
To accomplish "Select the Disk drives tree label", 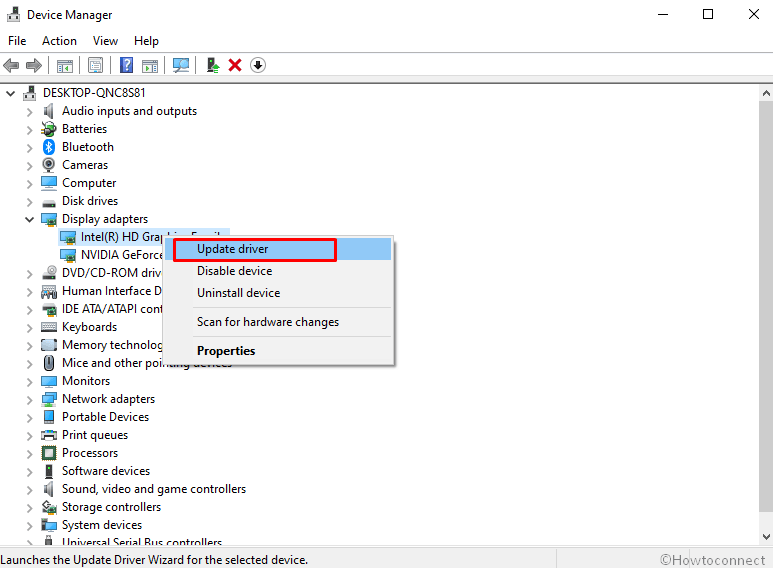I will pyautogui.click(x=90, y=201).
